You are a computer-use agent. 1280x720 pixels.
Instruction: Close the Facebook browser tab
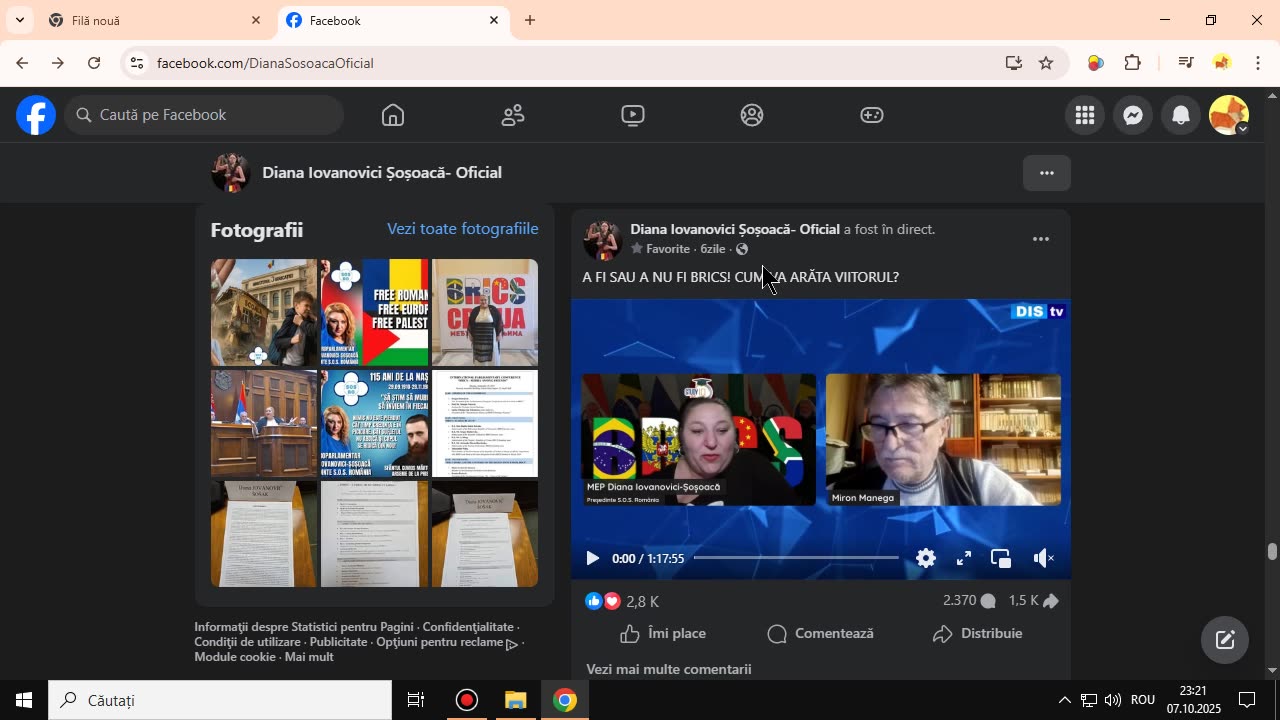[494, 20]
